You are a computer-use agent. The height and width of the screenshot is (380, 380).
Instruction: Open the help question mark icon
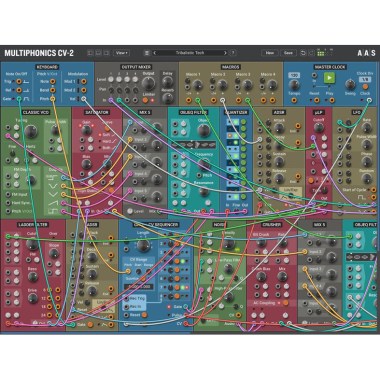coord(233,53)
